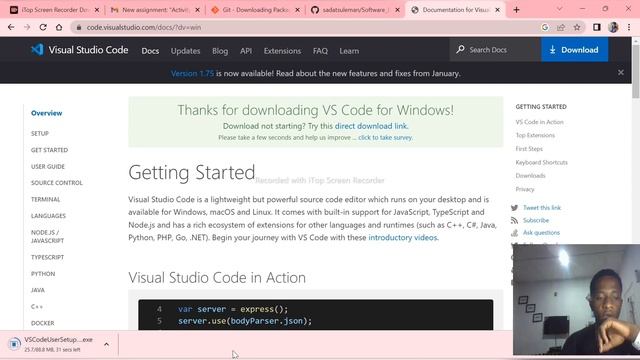Open the Extensions menu item
This screenshot has width=640, height=360.
[x=282, y=51]
